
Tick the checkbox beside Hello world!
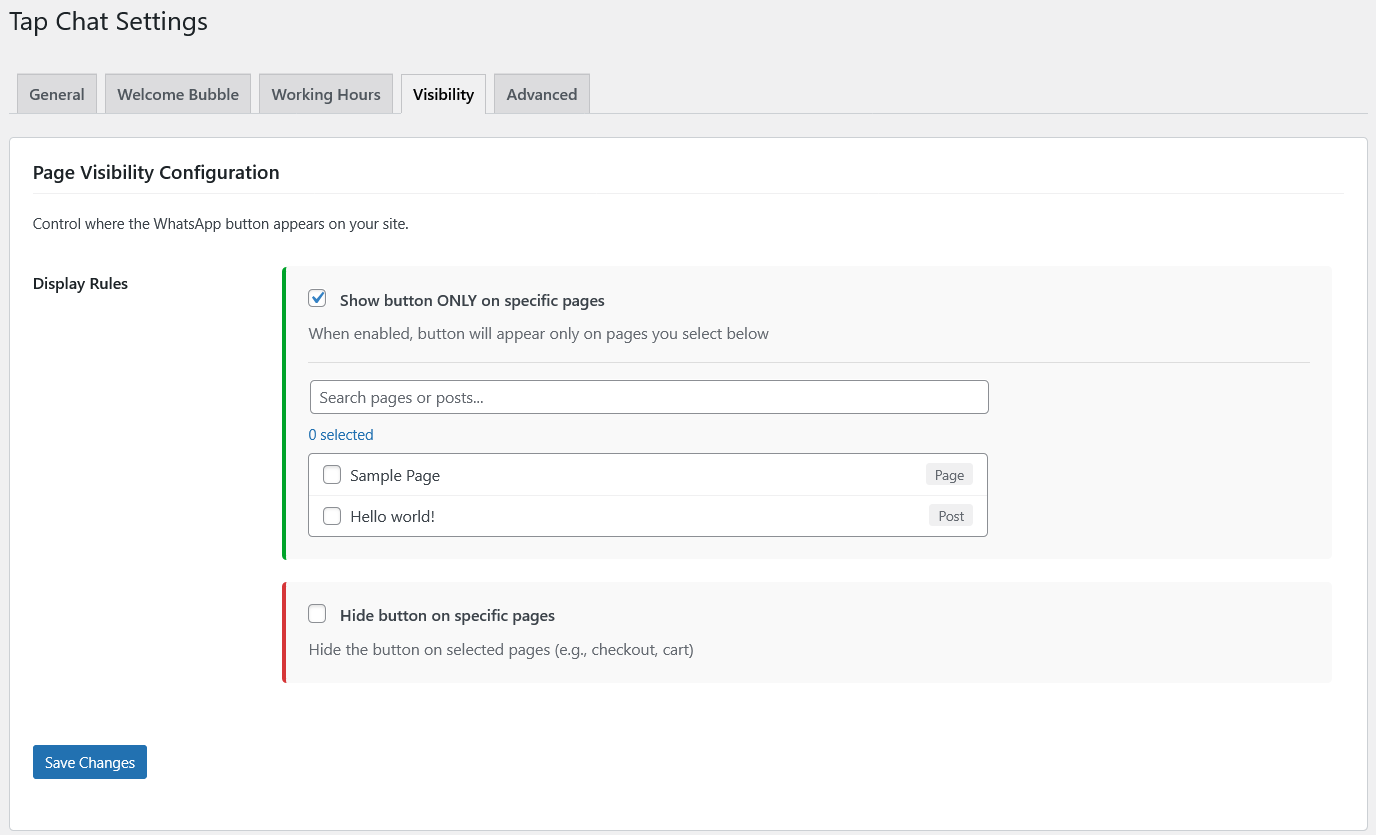332,516
